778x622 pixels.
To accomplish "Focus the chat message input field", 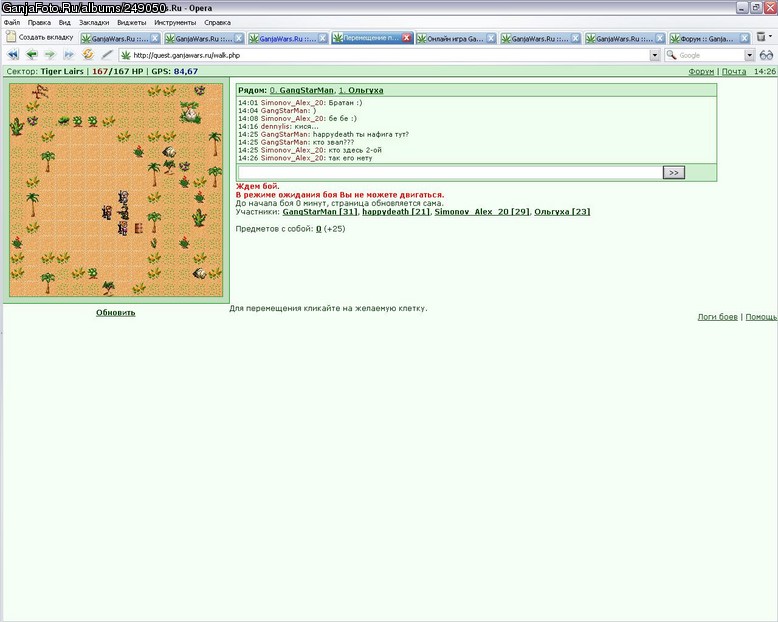I will (450, 173).
